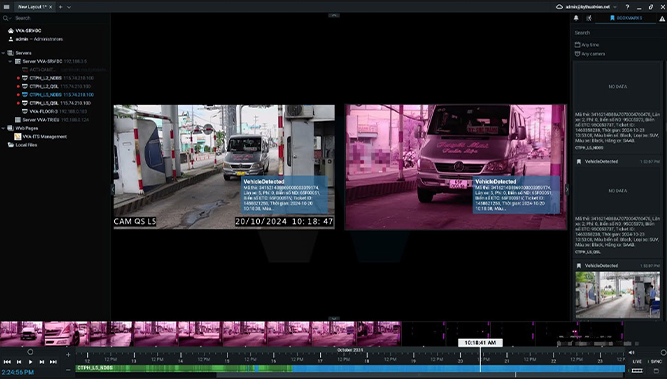The height and width of the screenshot is (379, 667).
Task: Open the bookmark thumbnail with toll booth
Action: (618, 295)
